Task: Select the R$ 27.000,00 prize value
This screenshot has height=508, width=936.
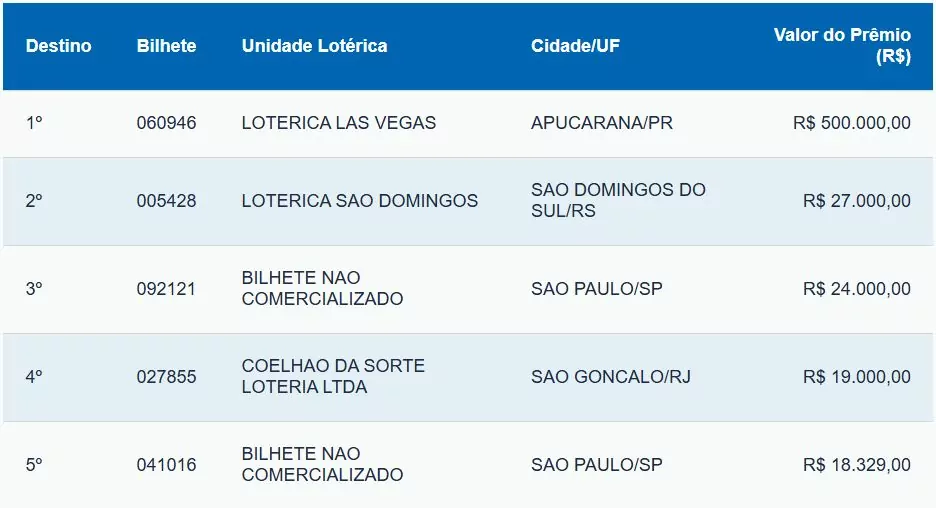Action: (x=856, y=201)
